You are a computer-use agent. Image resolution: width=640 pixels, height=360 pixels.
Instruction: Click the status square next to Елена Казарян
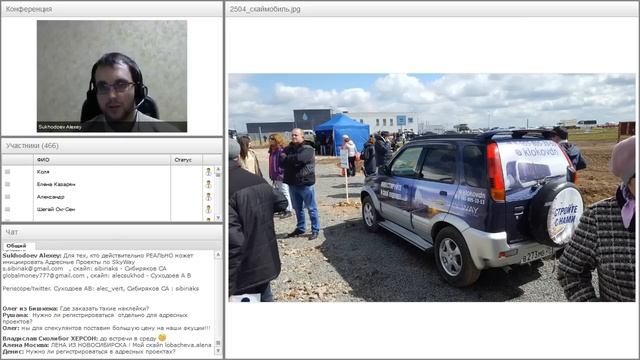point(7,184)
